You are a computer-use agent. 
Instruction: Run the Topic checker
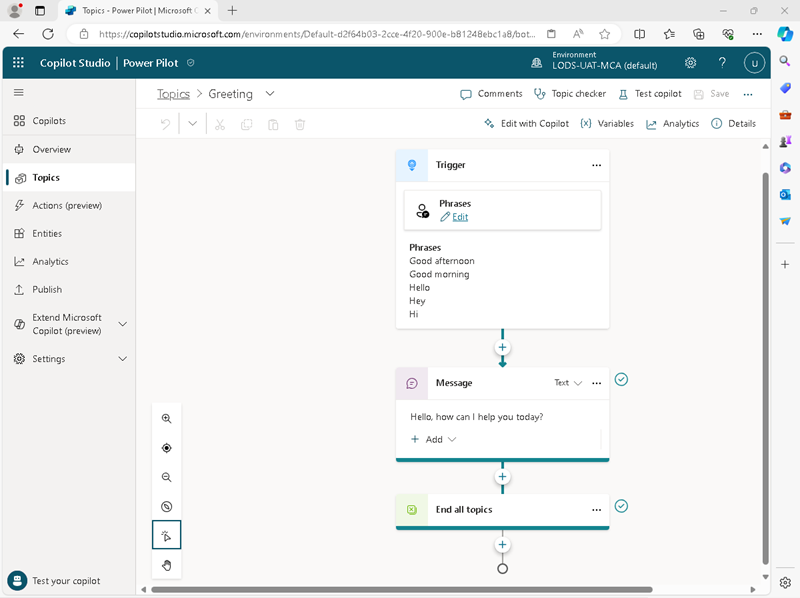click(x=570, y=94)
